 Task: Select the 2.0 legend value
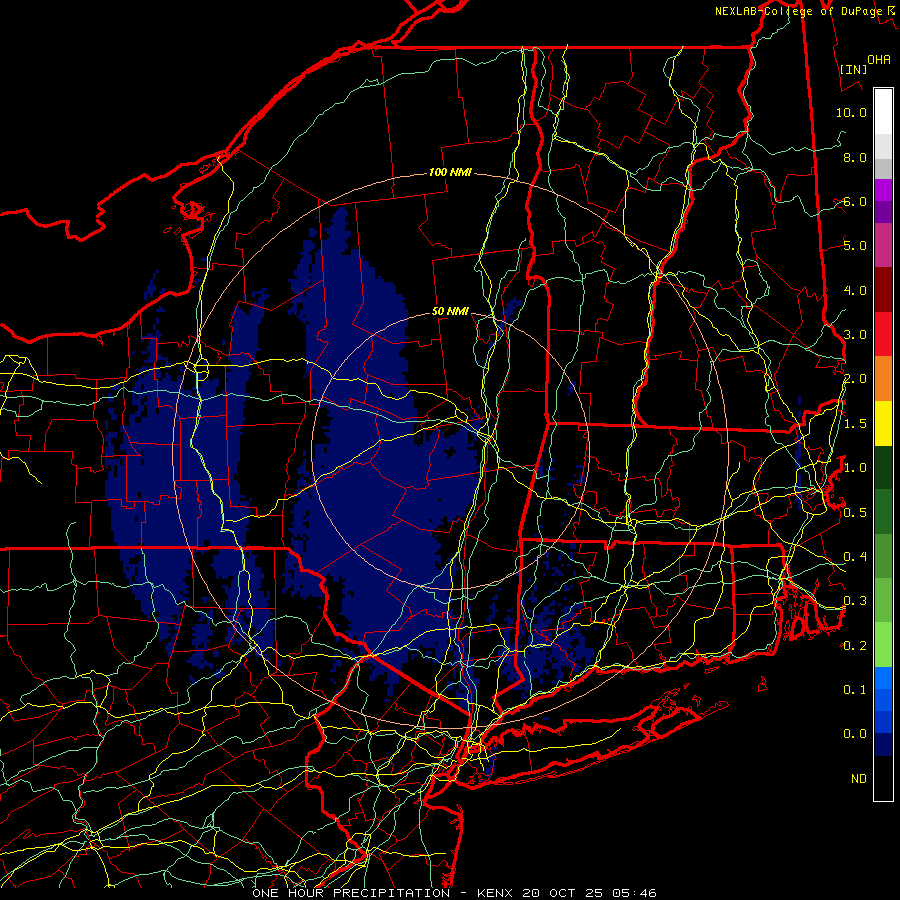(x=854, y=379)
